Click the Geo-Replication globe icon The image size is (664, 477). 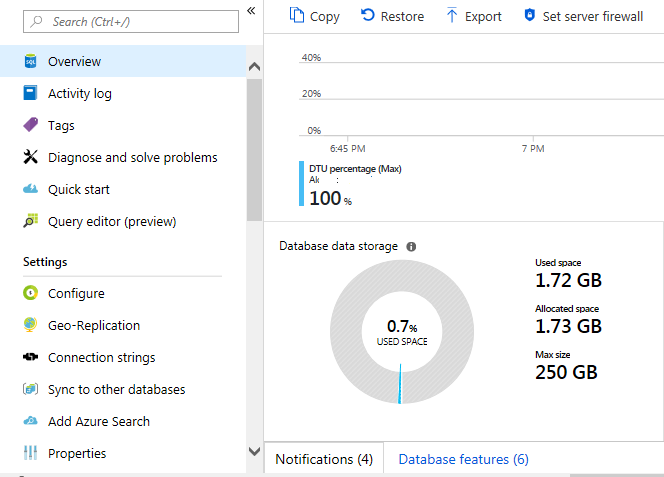click(30, 325)
